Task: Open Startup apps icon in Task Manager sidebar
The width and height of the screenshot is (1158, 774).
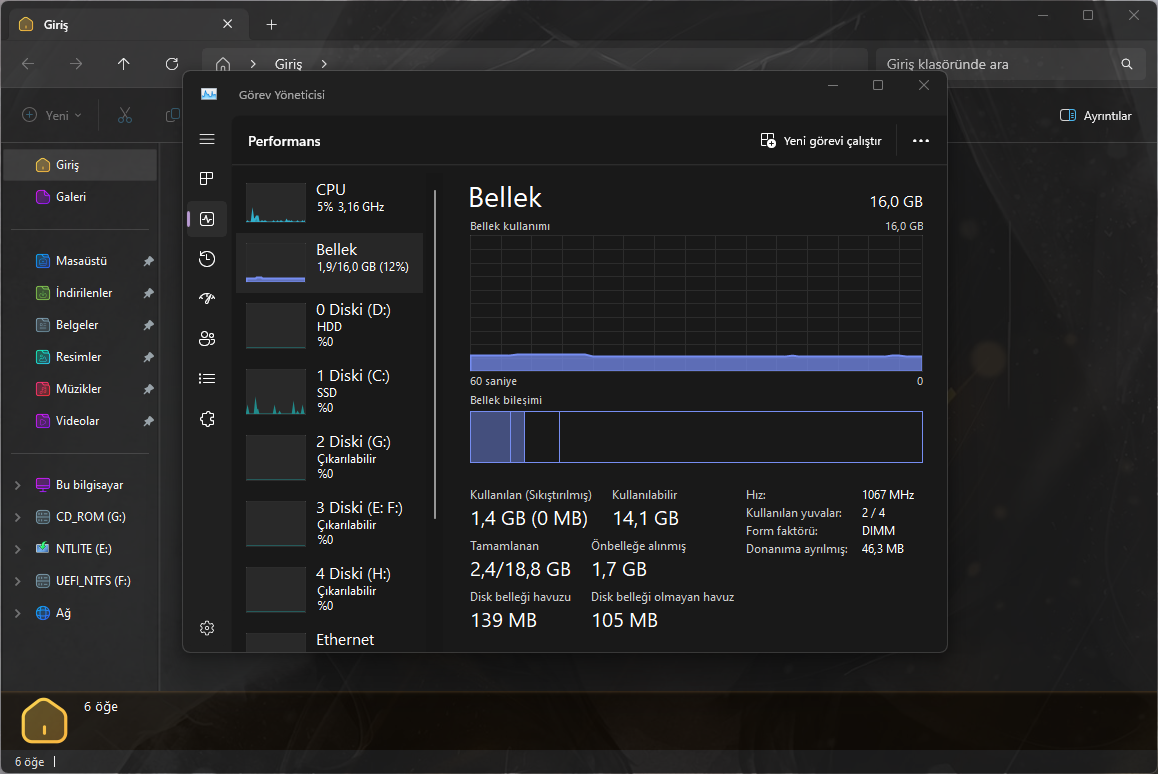Action: (207, 298)
